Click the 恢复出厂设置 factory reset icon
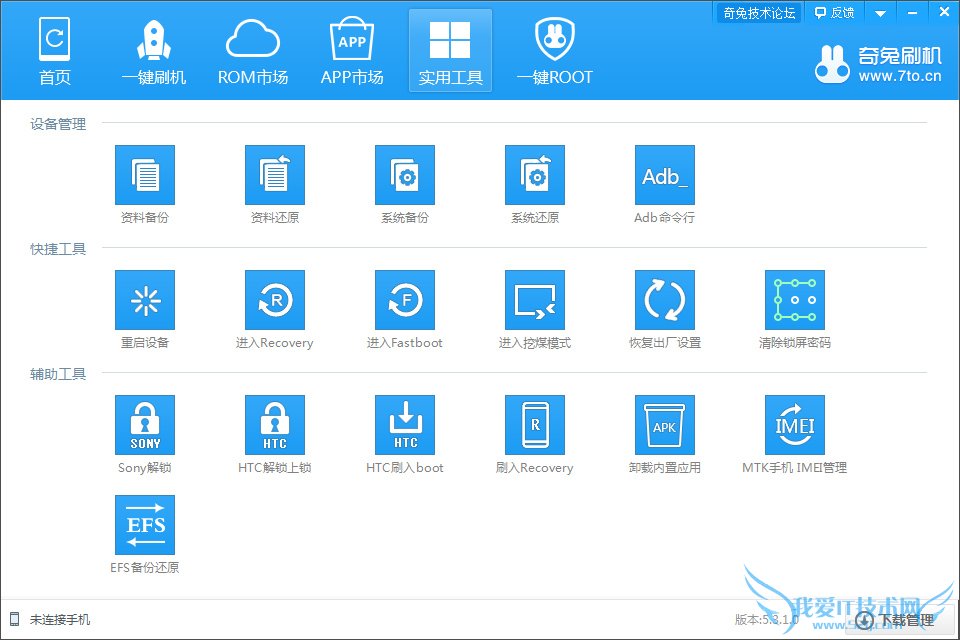960x640 pixels. click(665, 301)
